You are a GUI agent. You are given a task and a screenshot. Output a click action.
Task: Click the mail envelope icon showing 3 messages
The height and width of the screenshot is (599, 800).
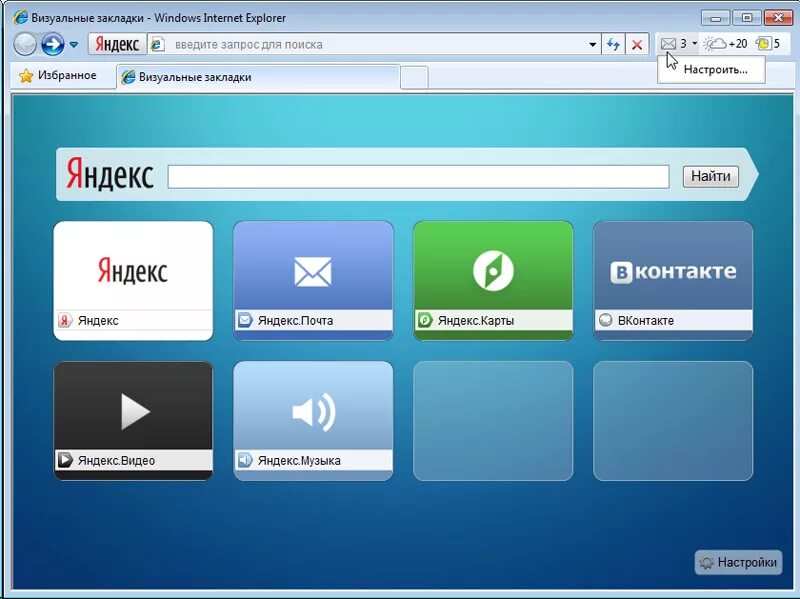click(x=668, y=44)
